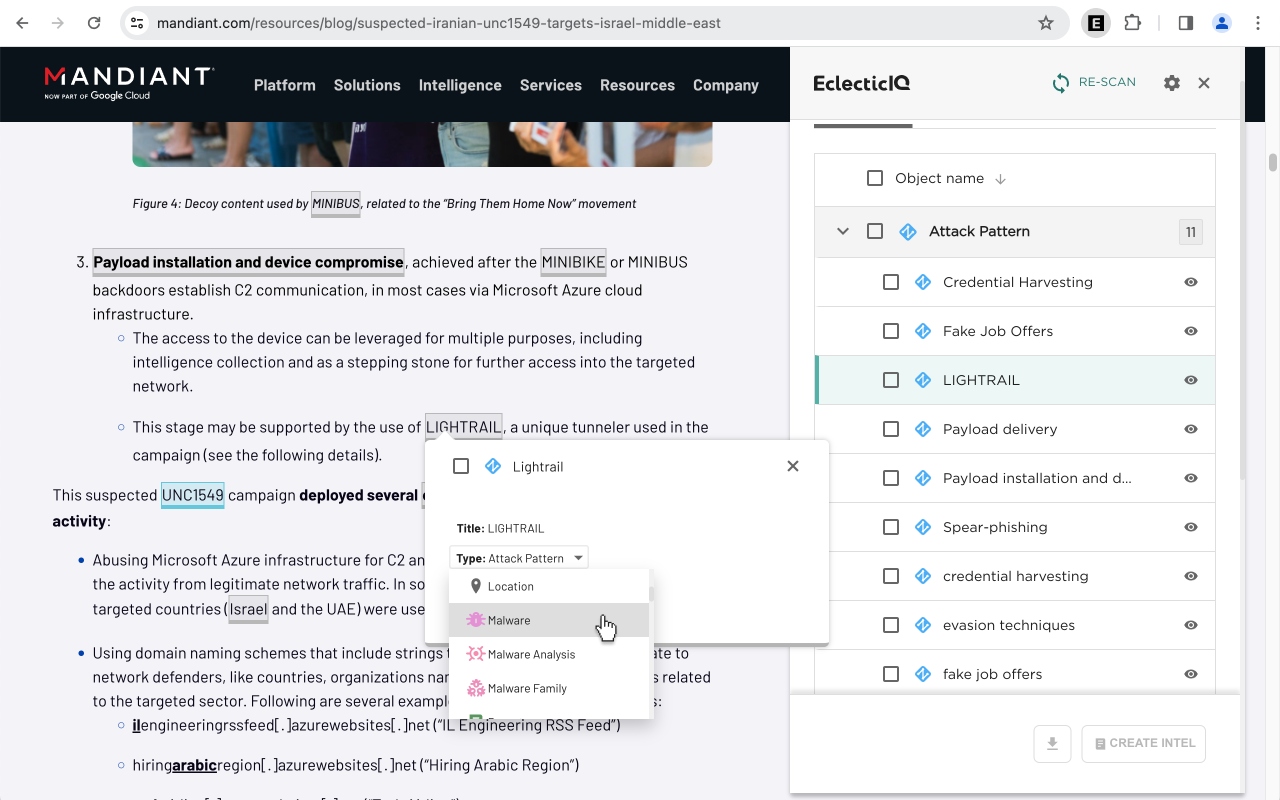Screen dimensions: 1280x800
Task: Open the browser extensions puzzle icon
Action: point(1132,23)
